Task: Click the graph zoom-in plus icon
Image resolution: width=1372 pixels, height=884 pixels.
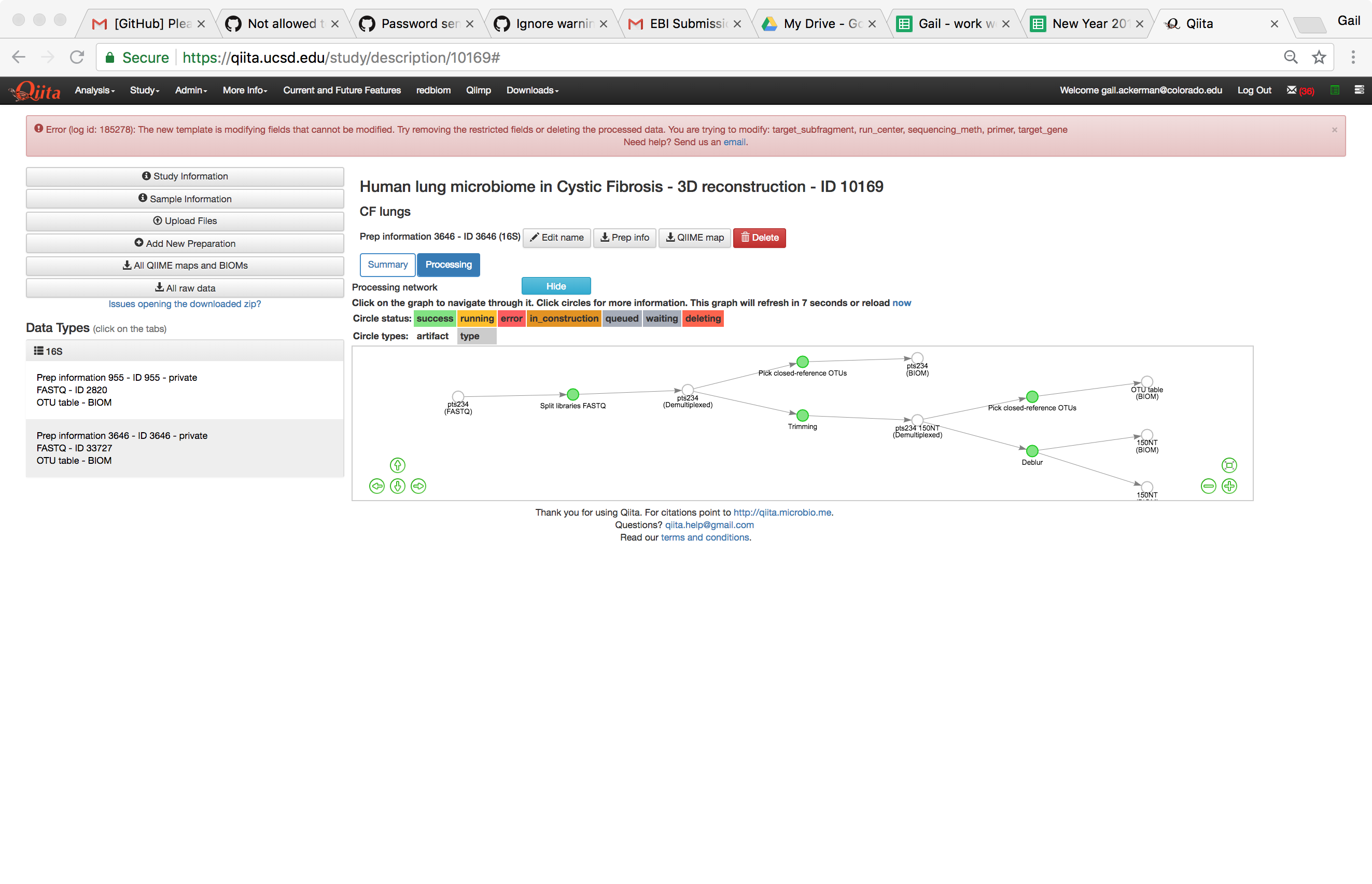Action: (x=1229, y=486)
